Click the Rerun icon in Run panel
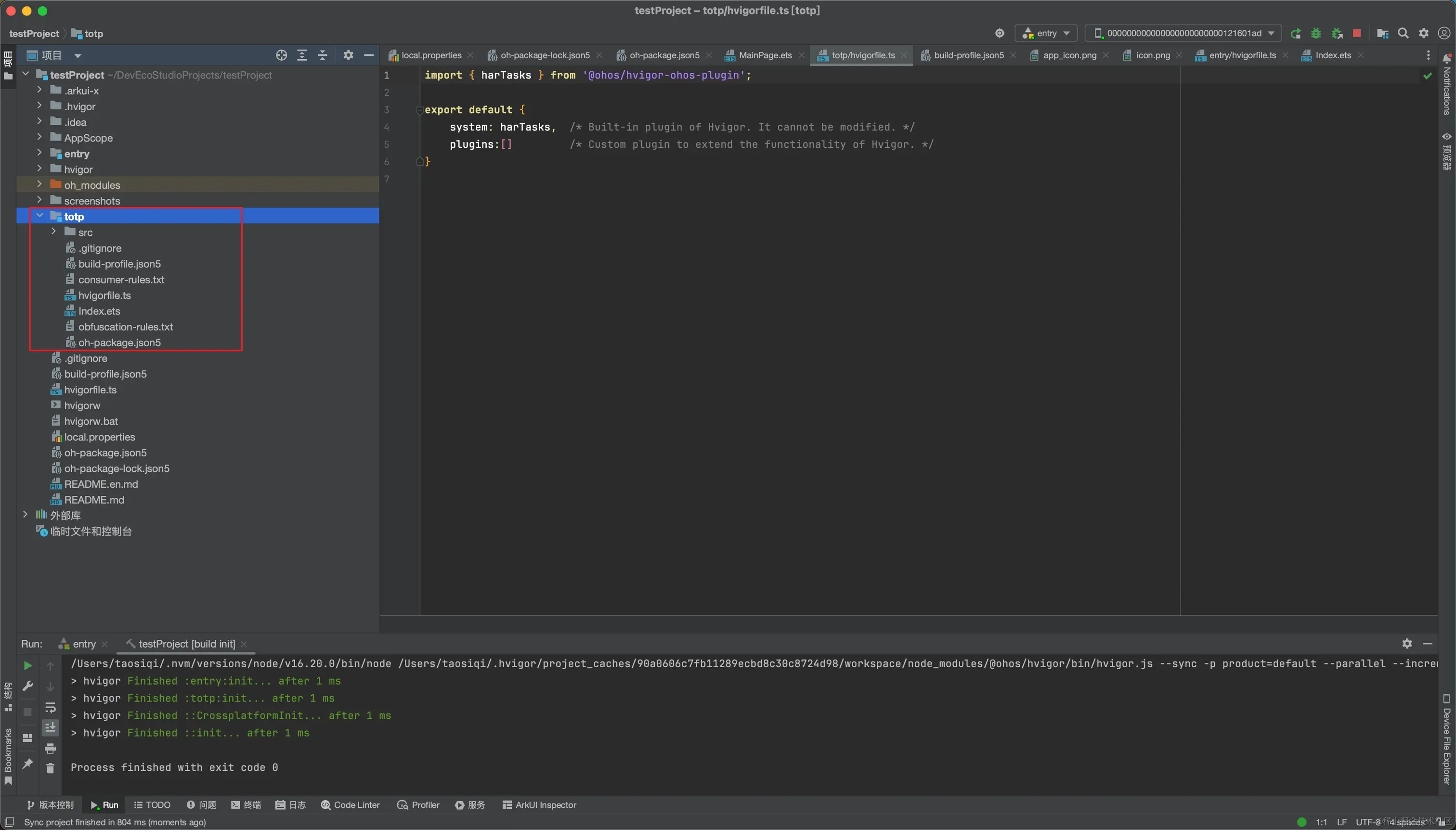The image size is (1456, 830). click(x=27, y=666)
